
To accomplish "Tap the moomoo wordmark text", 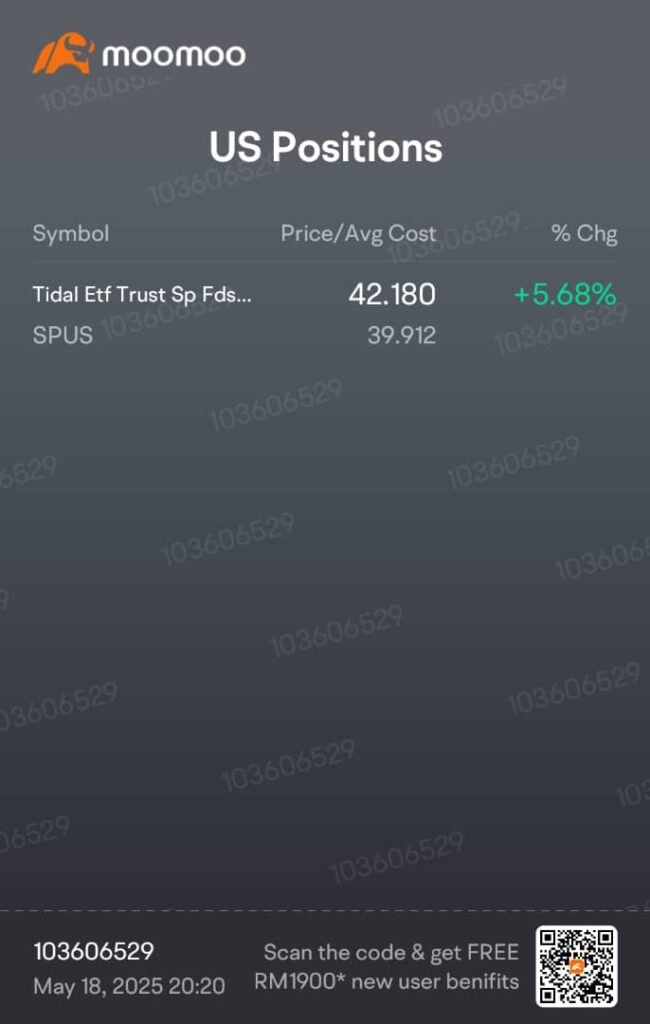I will coord(172,55).
